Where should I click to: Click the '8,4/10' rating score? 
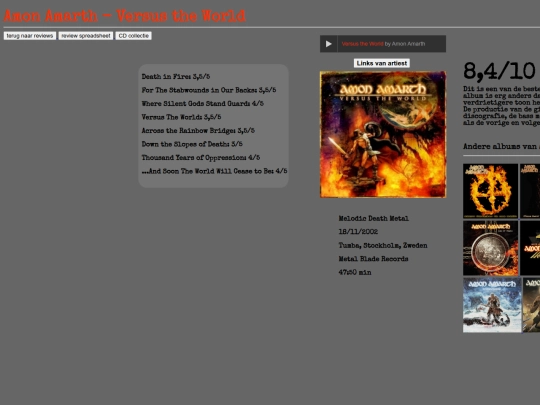pyautogui.click(x=499, y=71)
